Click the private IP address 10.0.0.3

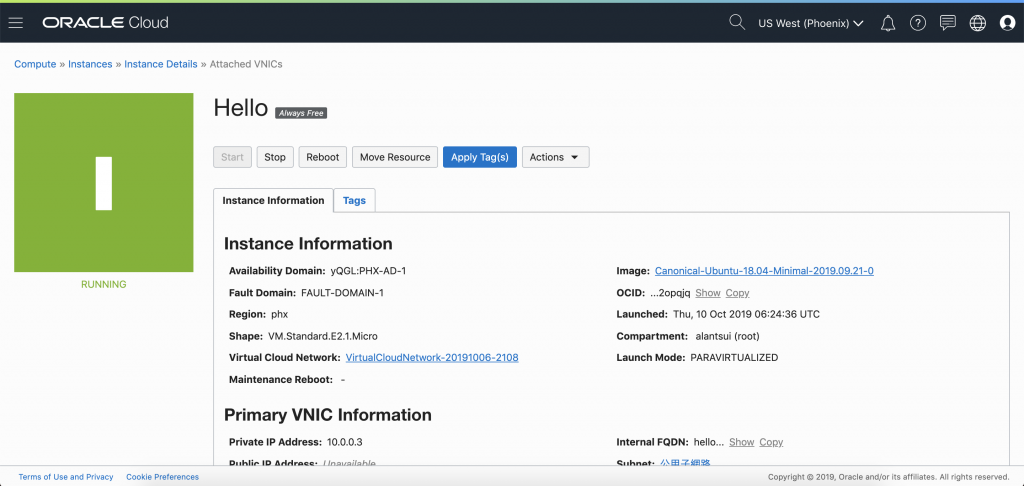[x=345, y=442]
